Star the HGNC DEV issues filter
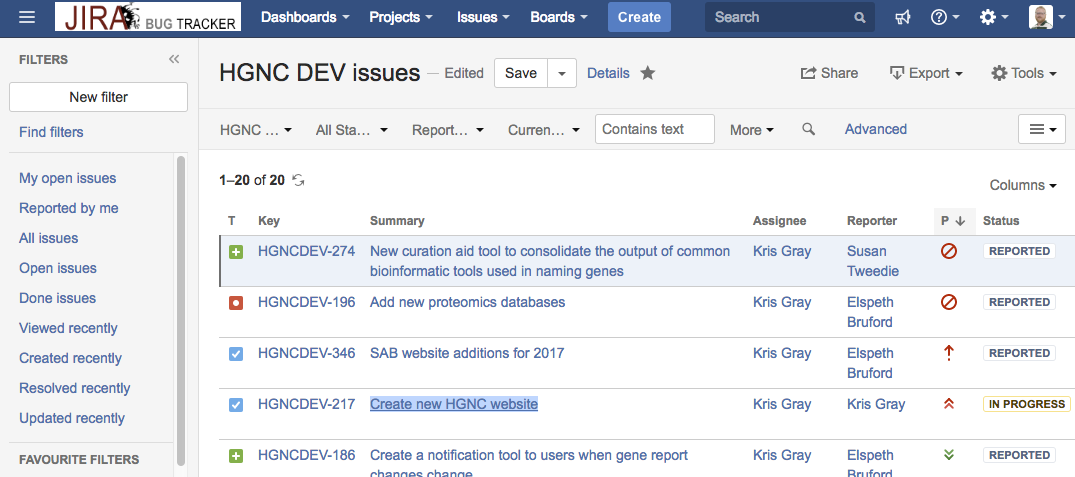Screen dimensions: 1075x477 [648, 73]
